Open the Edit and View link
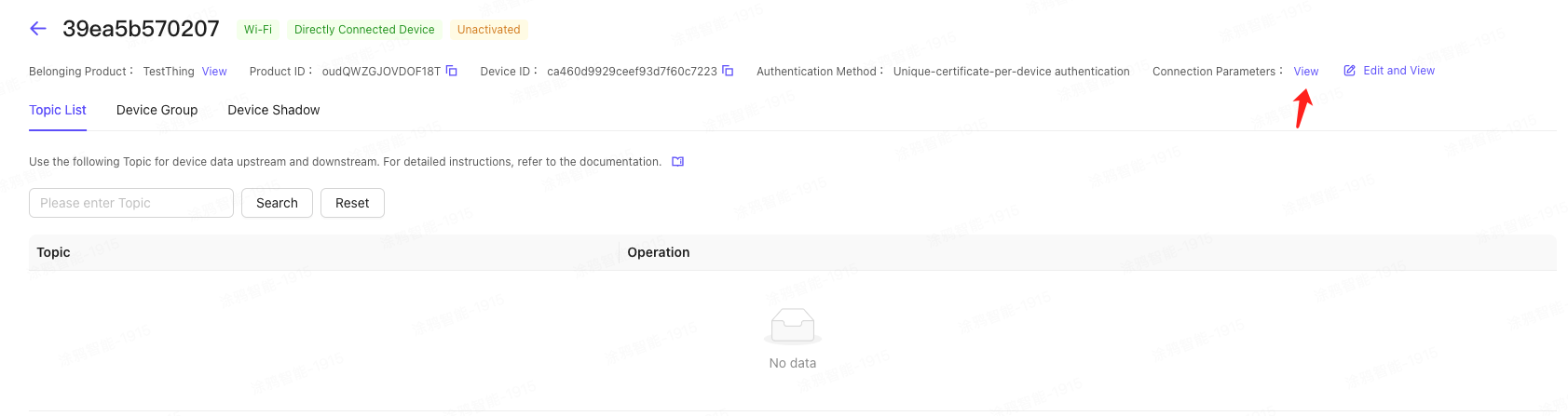Viewport: 1568px width, 416px height. tap(1398, 71)
